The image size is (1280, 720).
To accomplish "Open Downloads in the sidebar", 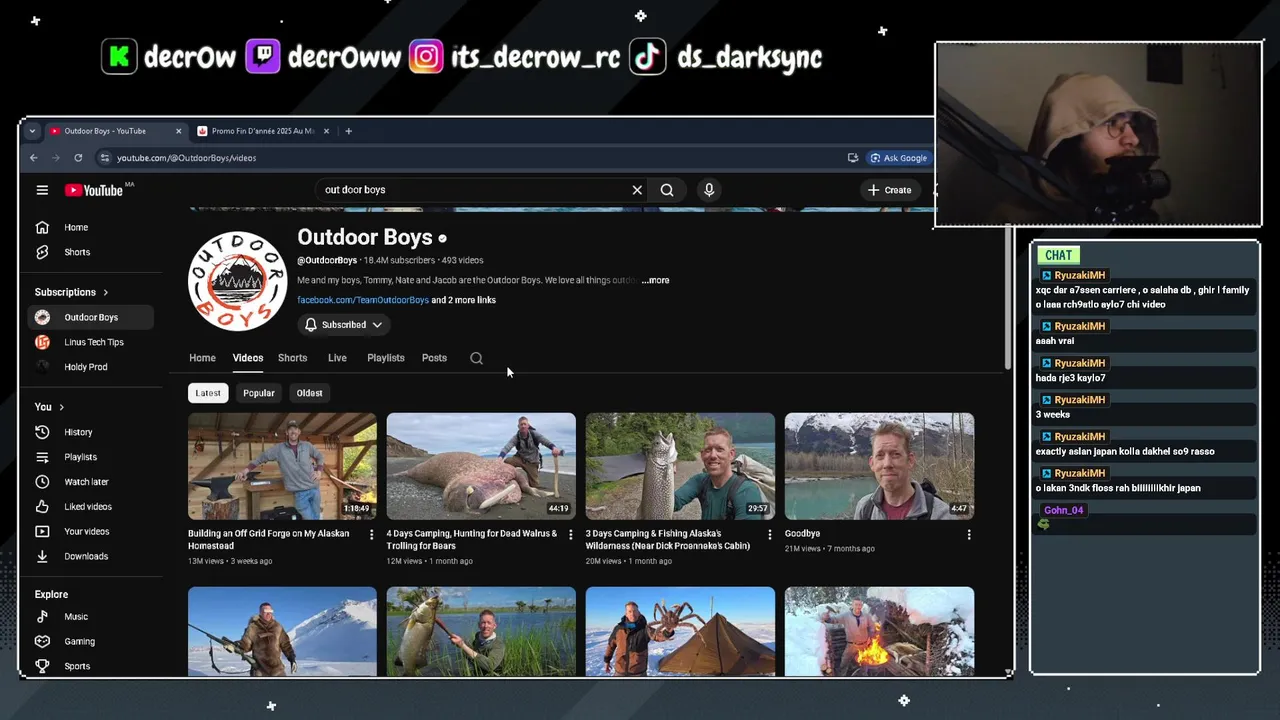I will click(90, 556).
